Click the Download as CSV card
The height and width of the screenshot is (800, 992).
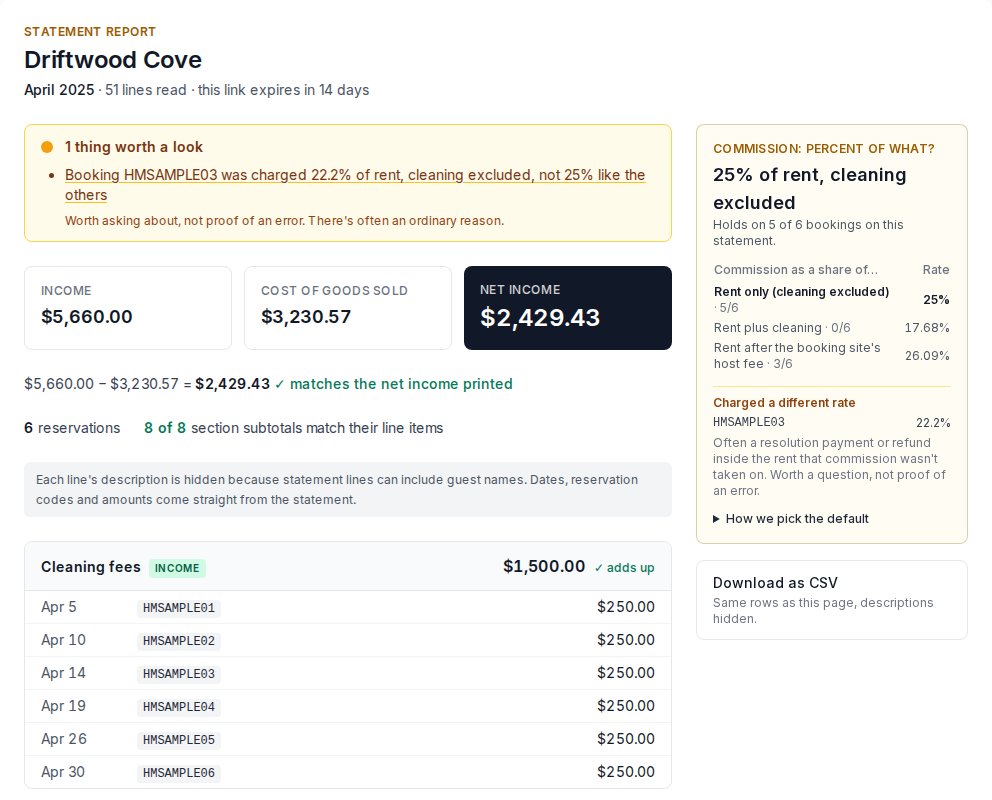831,600
